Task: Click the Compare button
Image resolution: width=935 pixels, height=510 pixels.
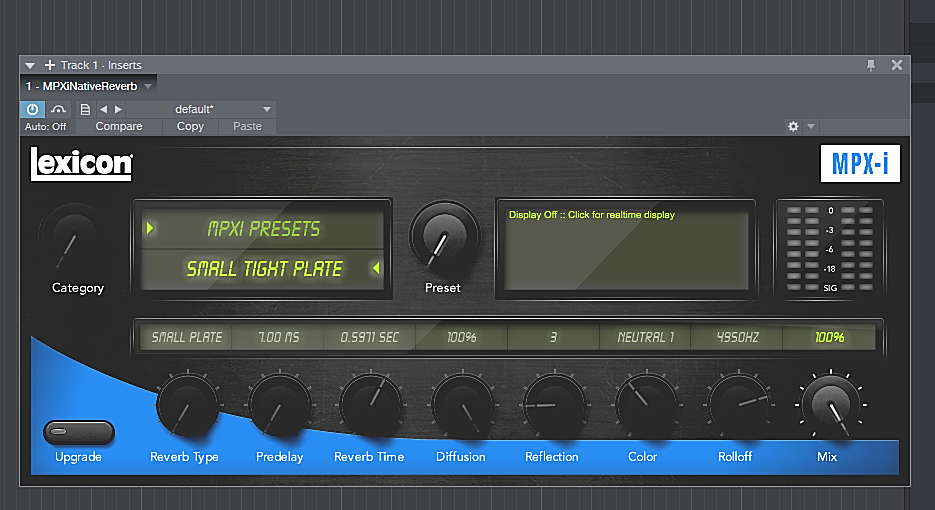Action: pos(119,126)
